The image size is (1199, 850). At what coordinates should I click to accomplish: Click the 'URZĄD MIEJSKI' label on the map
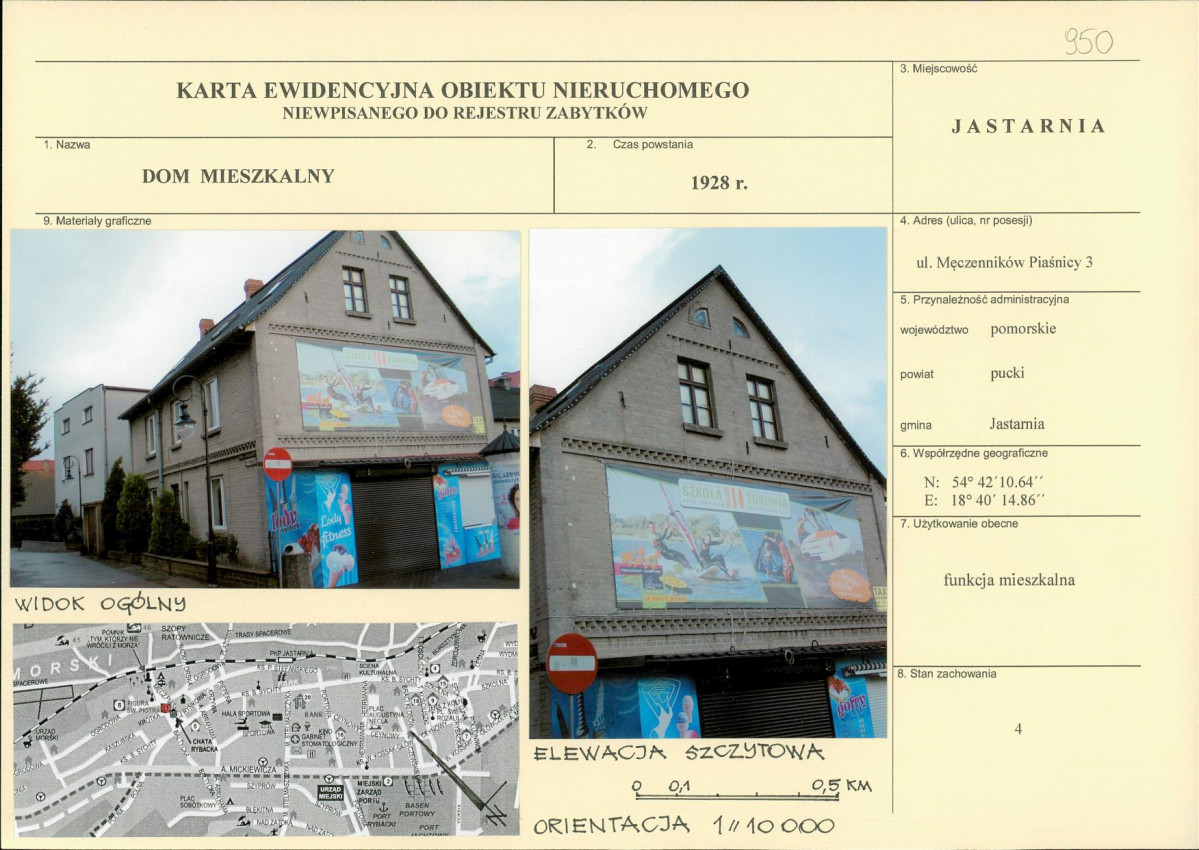click(x=330, y=793)
